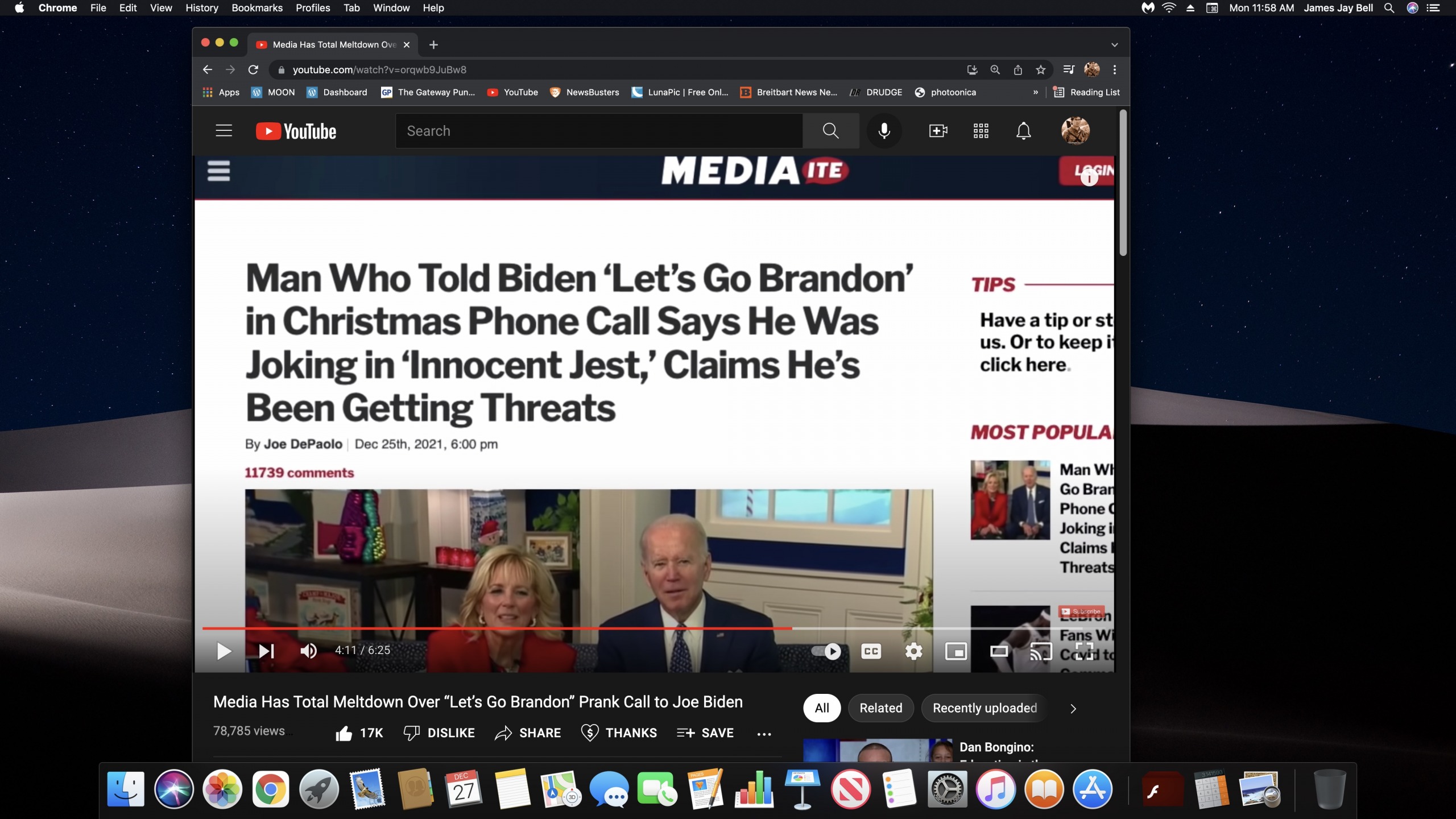The width and height of the screenshot is (1456, 819).
Task: Open the YouTube apps grid
Action: click(981, 131)
